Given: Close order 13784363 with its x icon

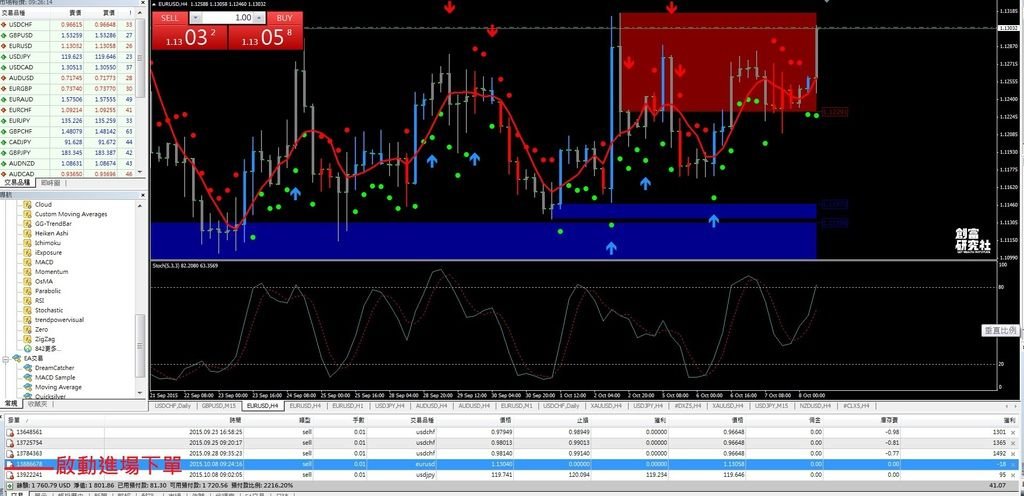Looking at the screenshot, I should 1013,454.
